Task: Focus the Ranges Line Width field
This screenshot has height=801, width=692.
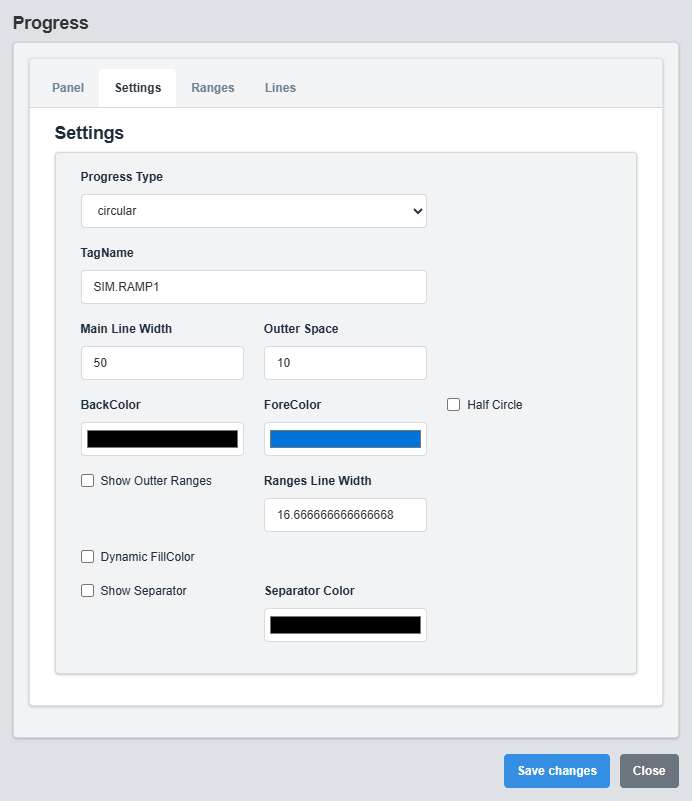Action: coord(344,514)
